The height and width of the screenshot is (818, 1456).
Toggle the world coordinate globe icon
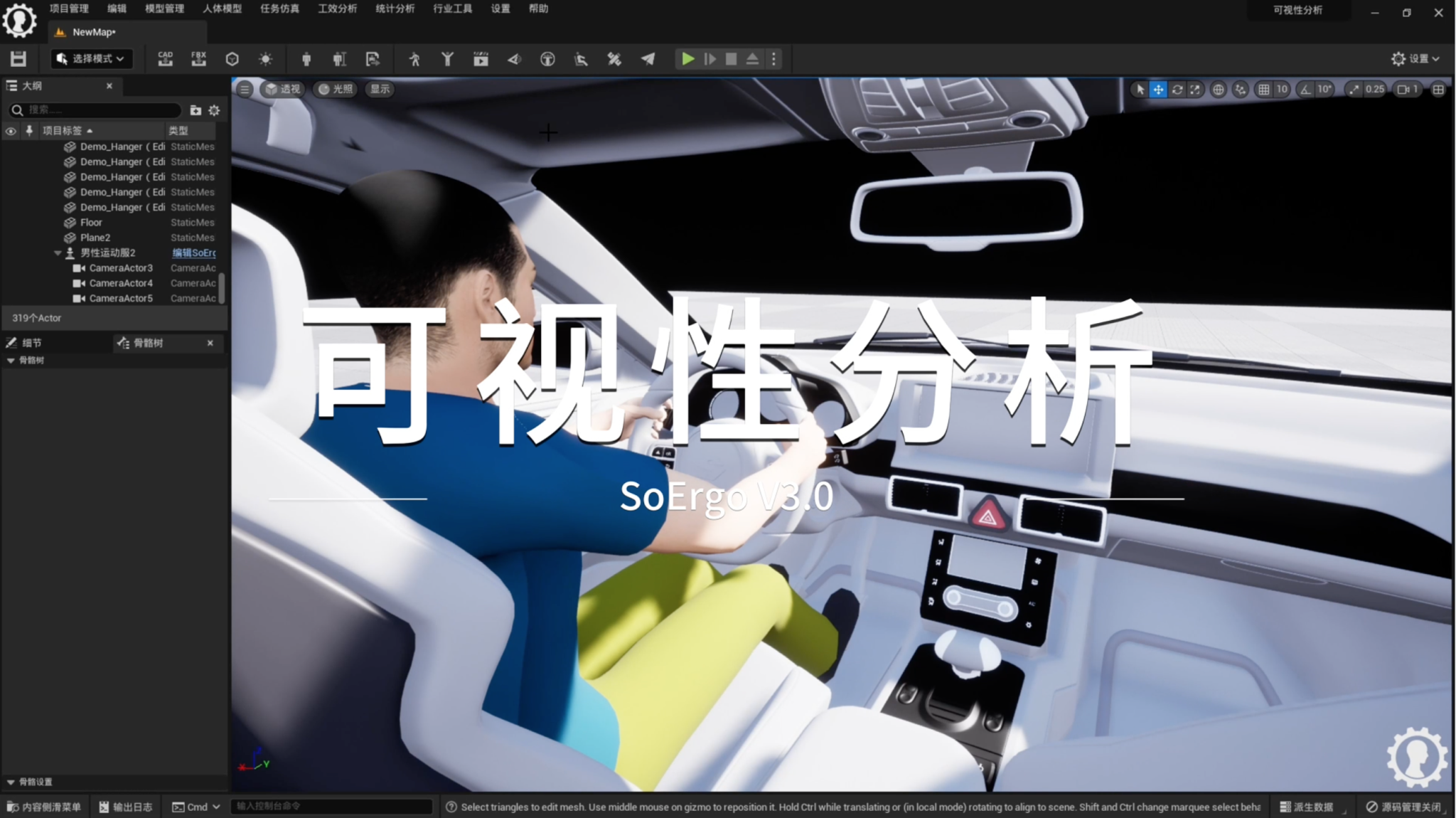[1219, 89]
